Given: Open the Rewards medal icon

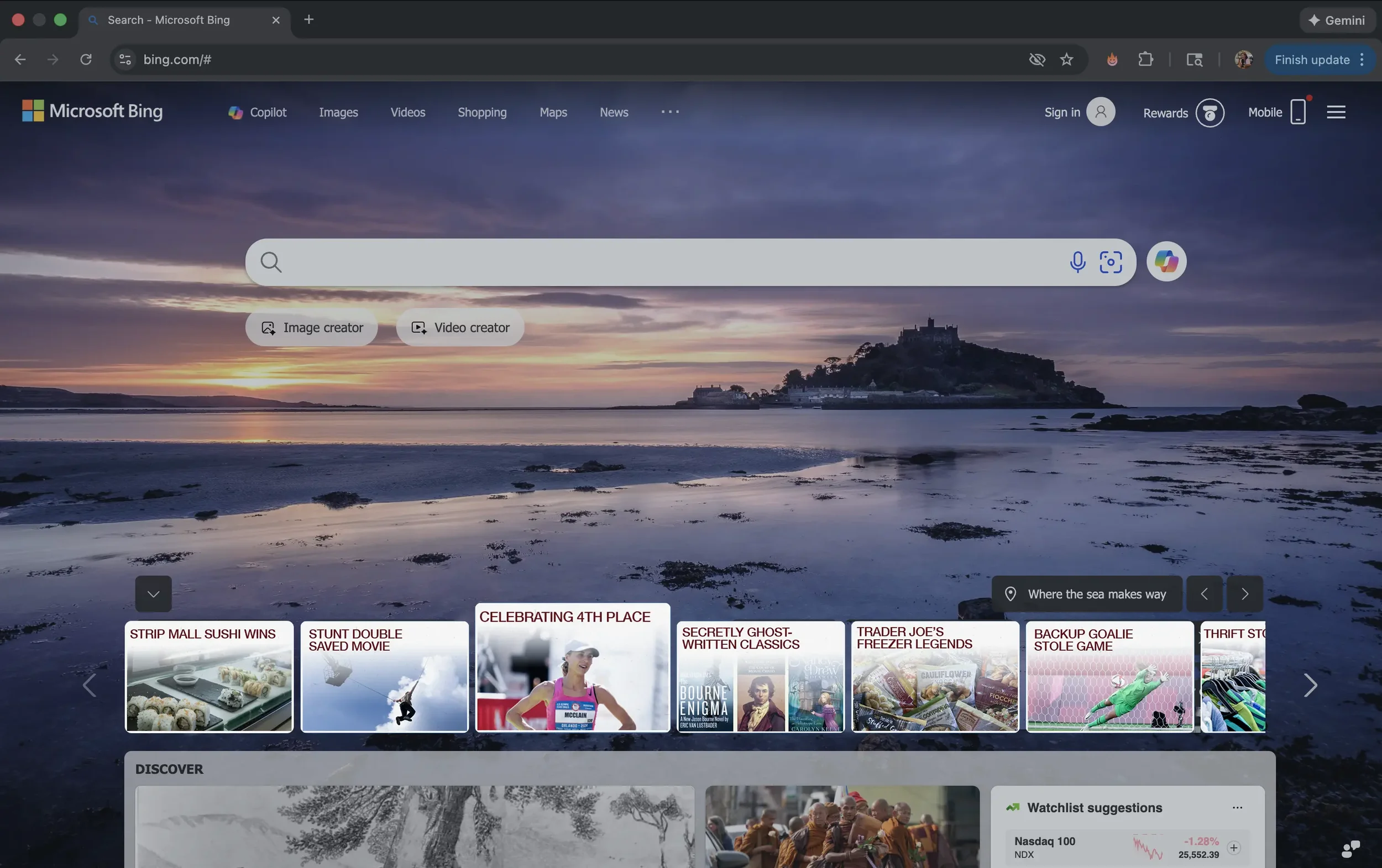Looking at the screenshot, I should [1210, 113].
